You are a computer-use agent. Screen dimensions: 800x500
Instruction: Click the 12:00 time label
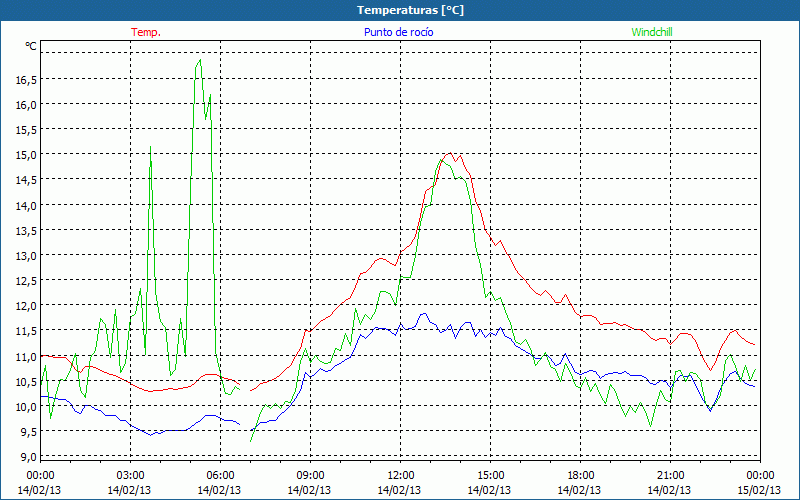point(400,475)
